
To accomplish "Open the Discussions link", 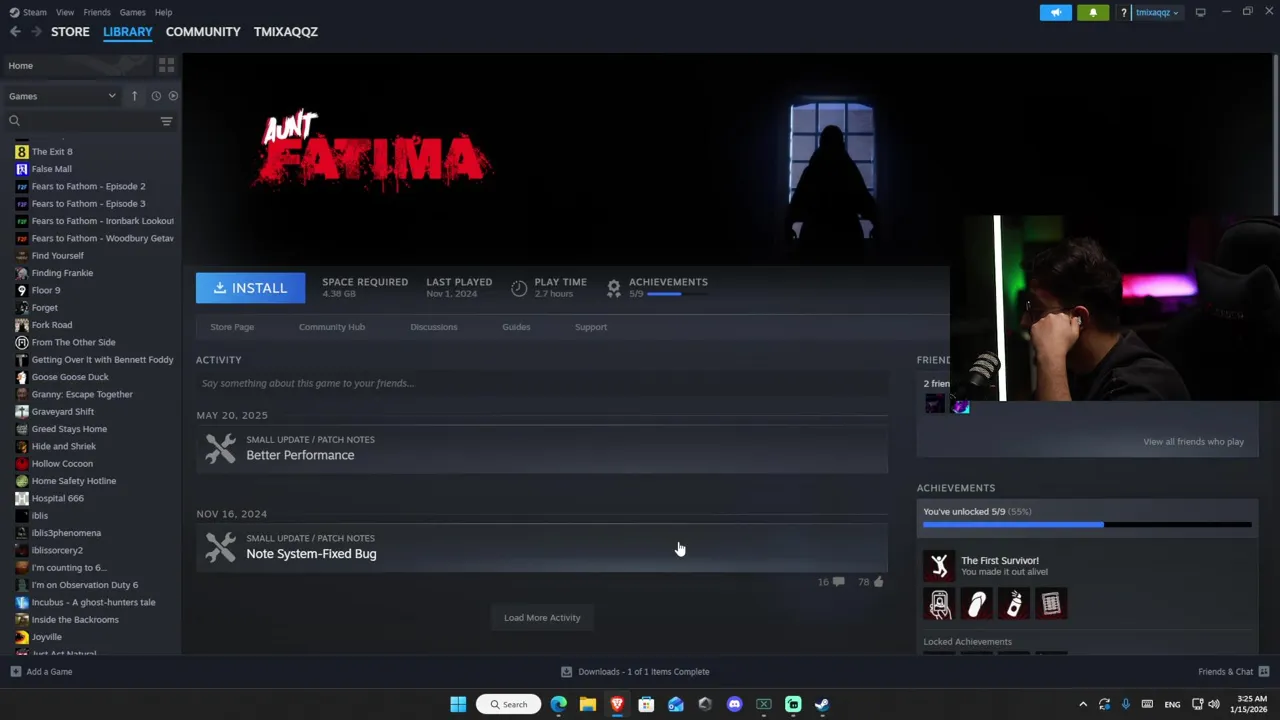I will (434, 327).
